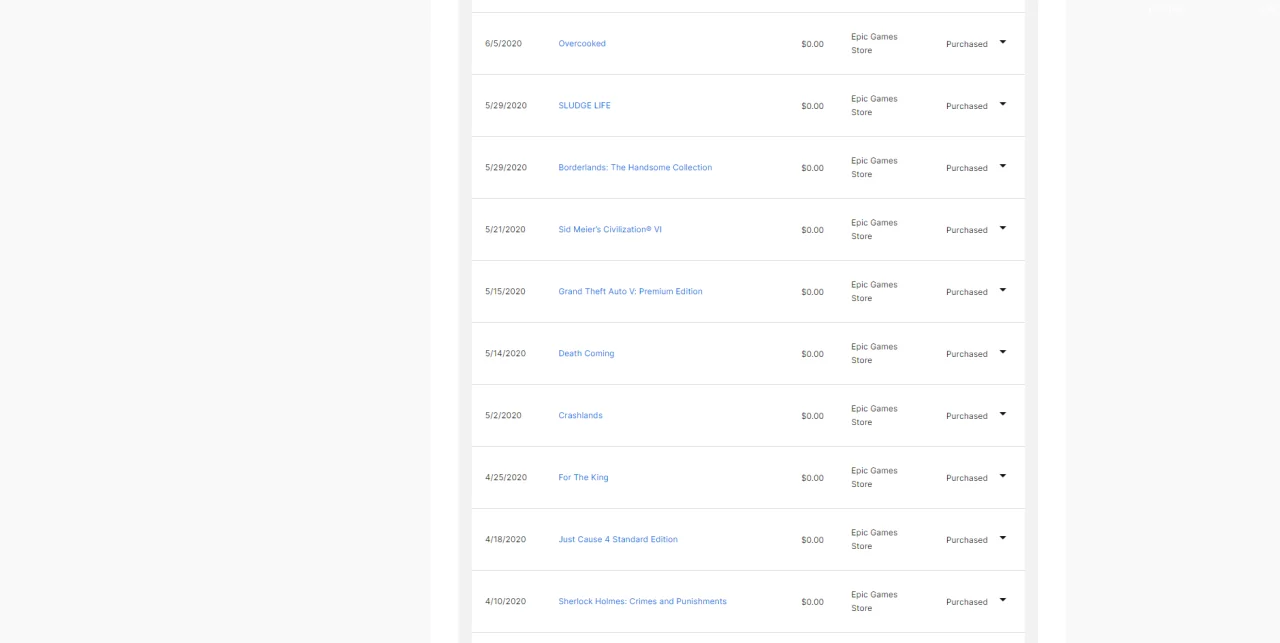Open Just Cause 4 Standard Edition link
The width and height of the screenshot is (1280, 643).
[618, 540]
